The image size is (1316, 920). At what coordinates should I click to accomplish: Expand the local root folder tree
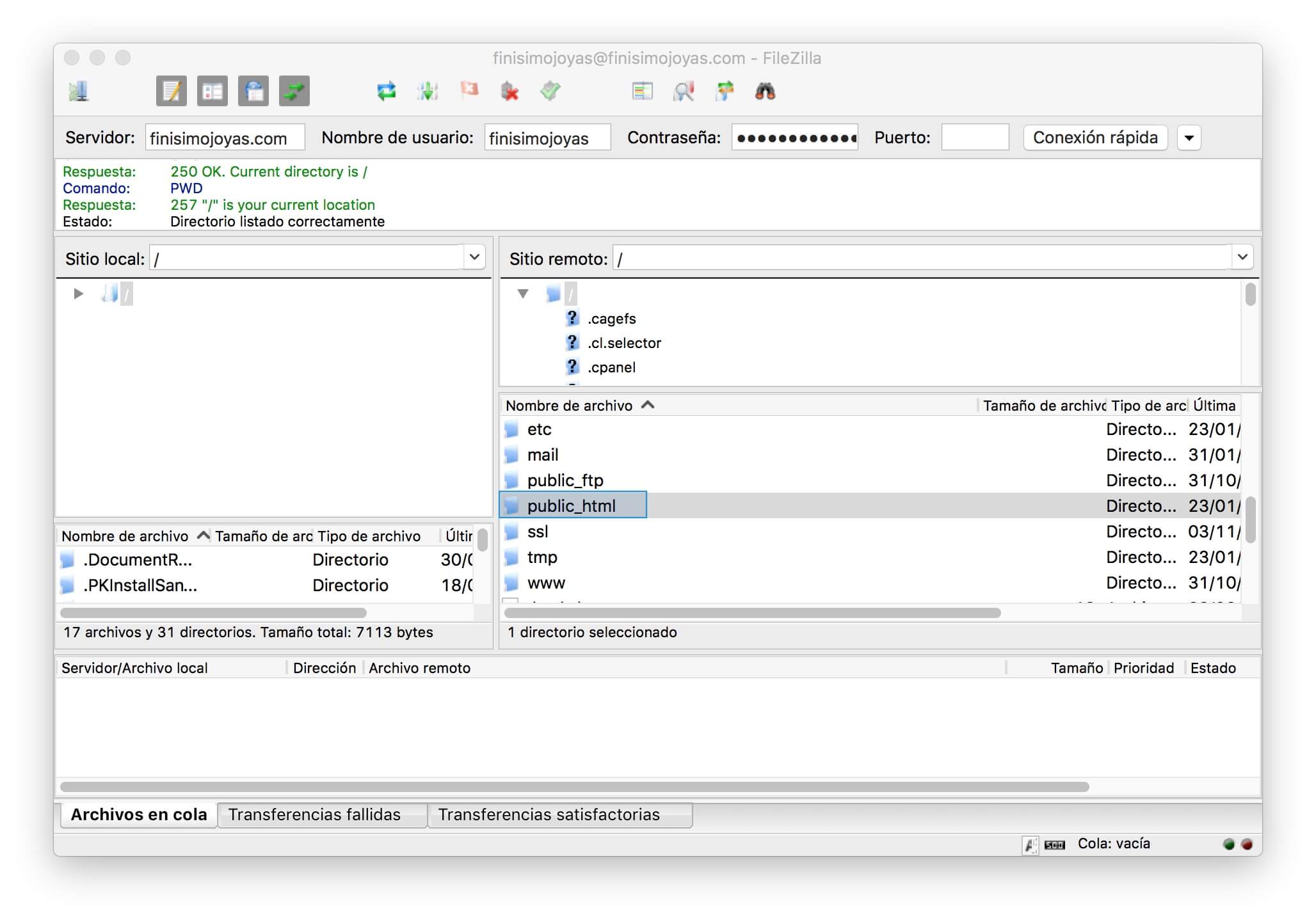click(78, 294)
